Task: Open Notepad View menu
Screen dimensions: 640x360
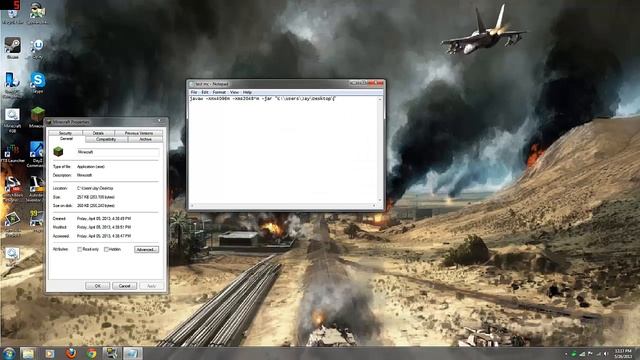Action: pyautogui.click(x=234, y=93)
